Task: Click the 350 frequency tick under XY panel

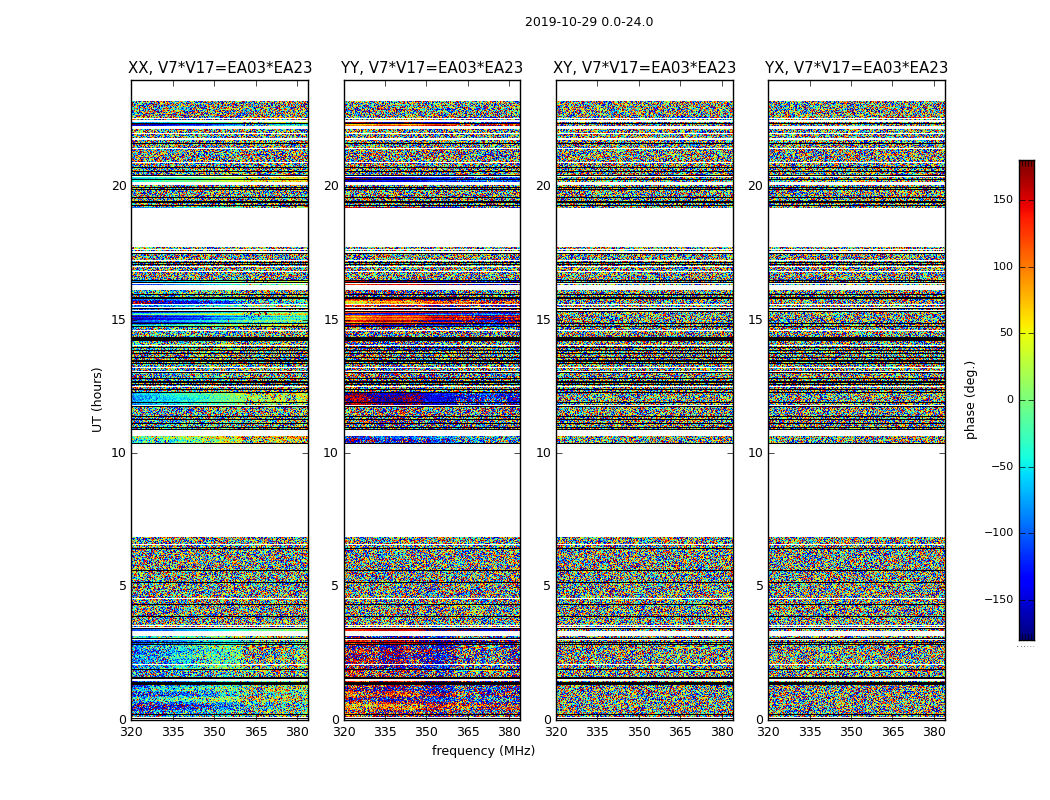Action: 639,732
